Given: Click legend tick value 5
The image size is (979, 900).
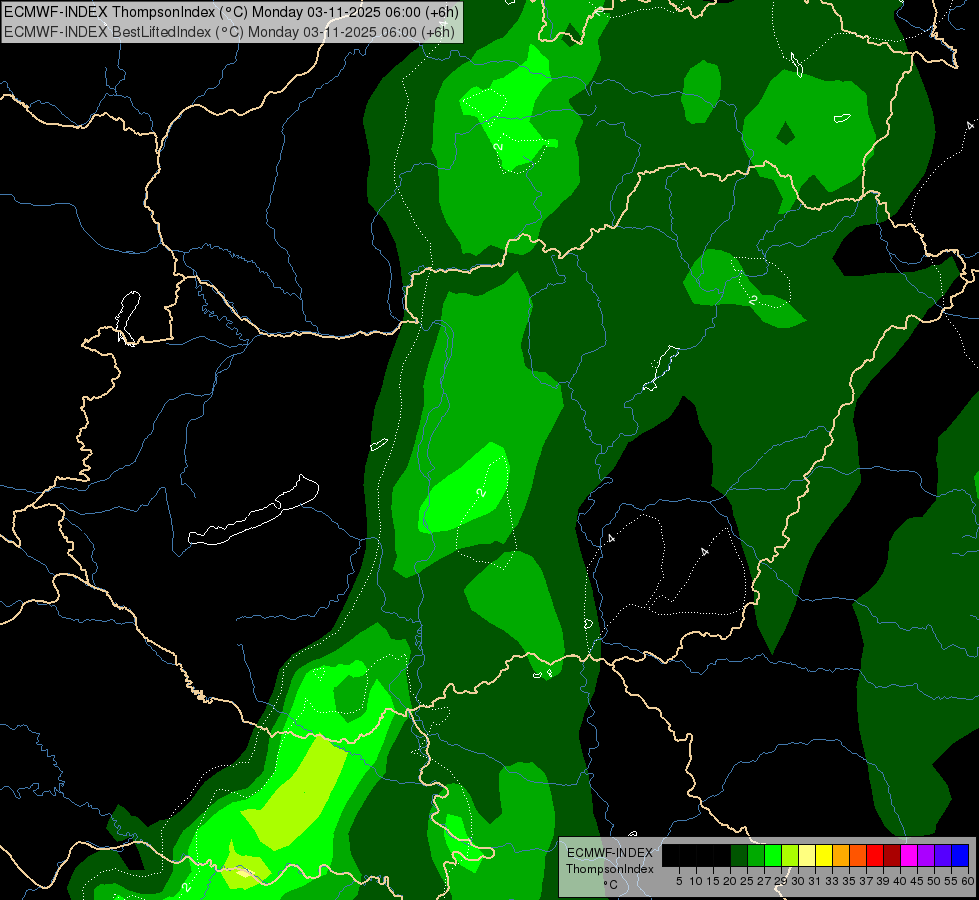Looking at the screenshot, I should click(679, 881).
